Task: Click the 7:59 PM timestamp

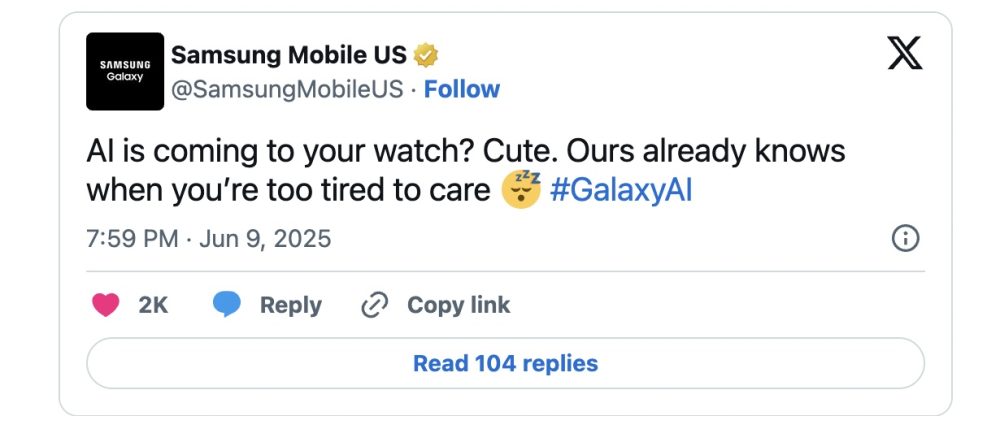Action: (x=132, y=240)
